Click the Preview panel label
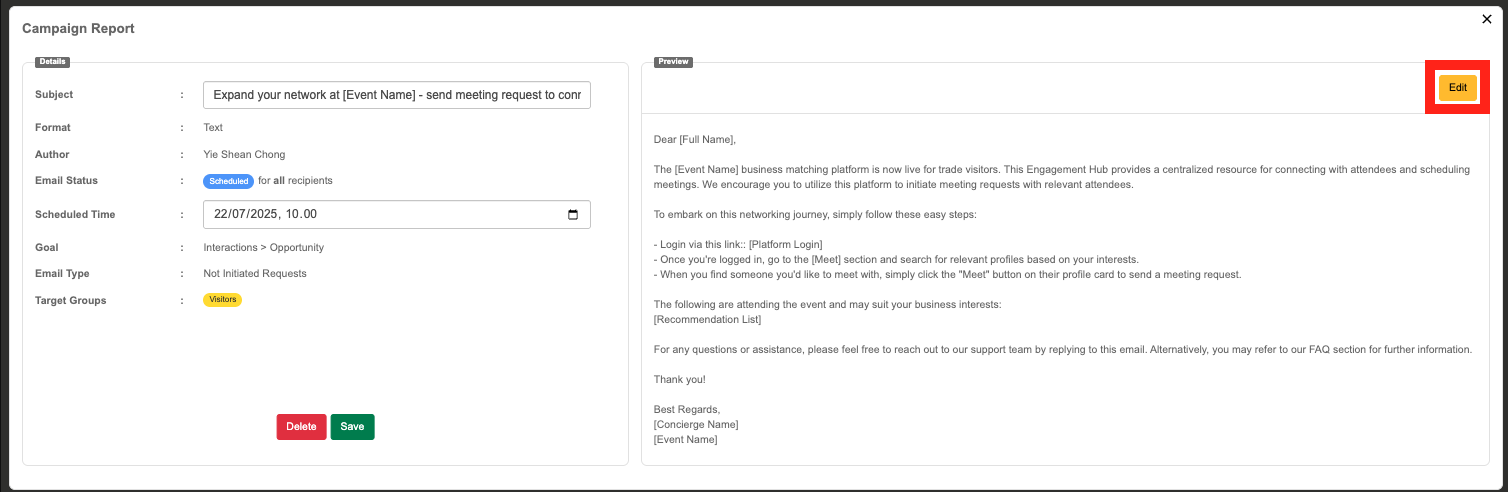Viewport: 1508px width, 492px height. click(x=673, y=62)
